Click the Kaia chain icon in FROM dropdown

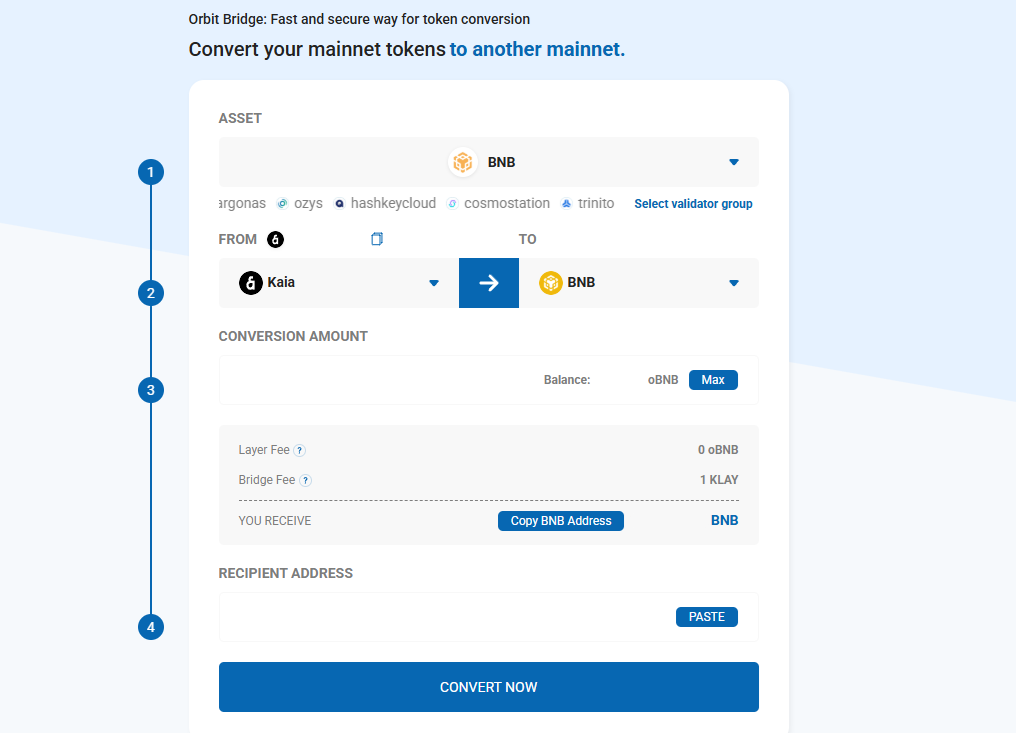(x=251, y=283)
